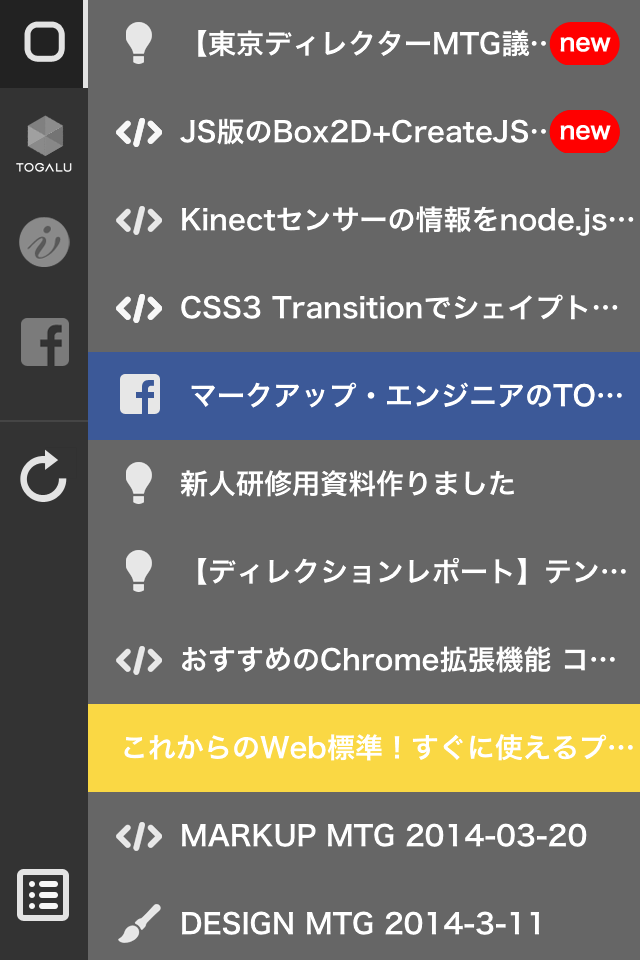Select the yellow これからのWeb標準 banner
The width and height of the screenshot is (640, 960).
(x=364, y=748)
